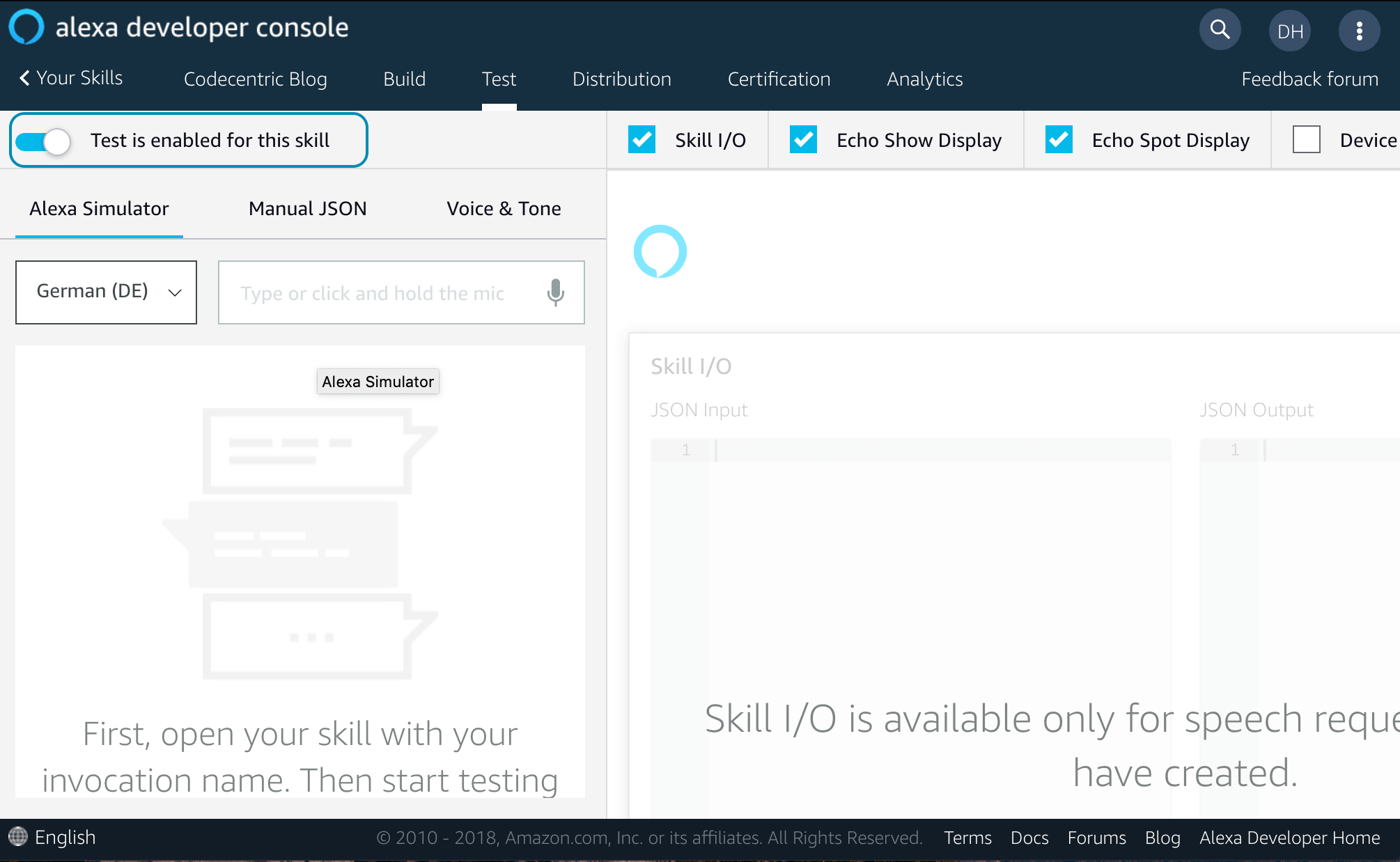Open the Feedback forum link
Screen dimensions: 1400x862
click(x=1309, y=79)
